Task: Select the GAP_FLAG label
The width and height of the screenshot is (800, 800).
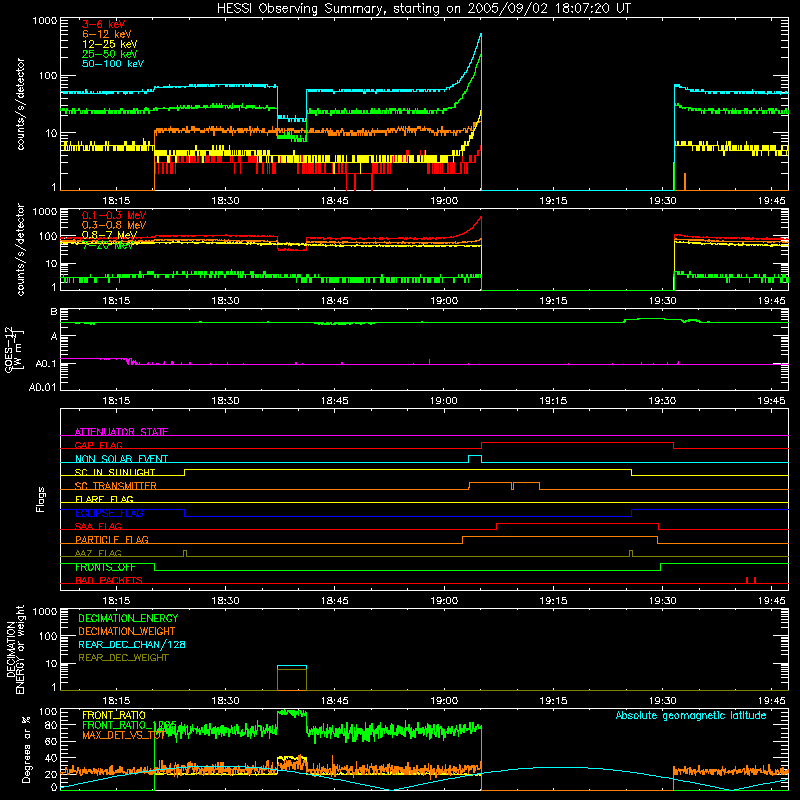Action: click(98, 445)
